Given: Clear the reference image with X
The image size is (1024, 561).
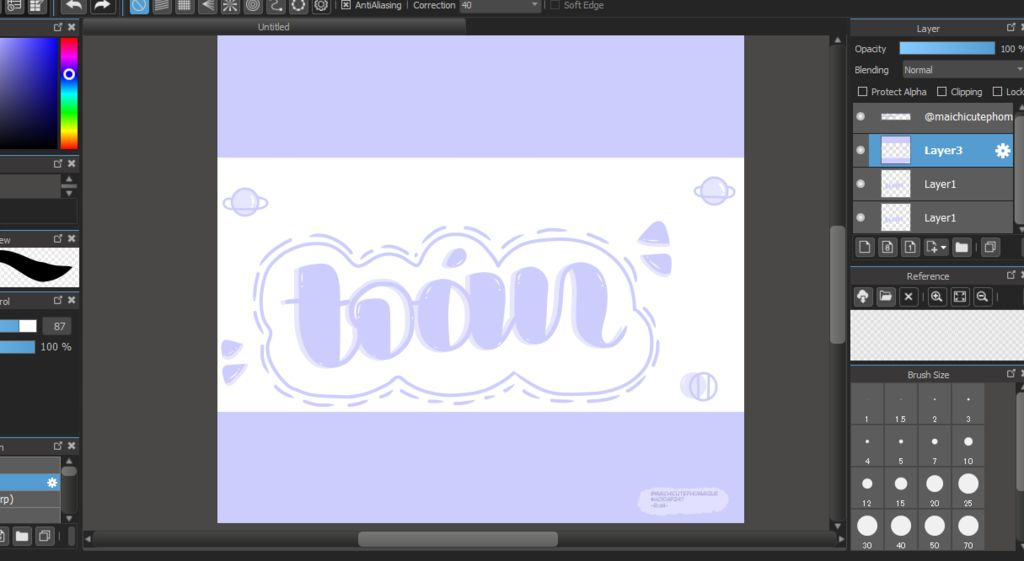Looking at the screenshot, I should coord(908,297).
